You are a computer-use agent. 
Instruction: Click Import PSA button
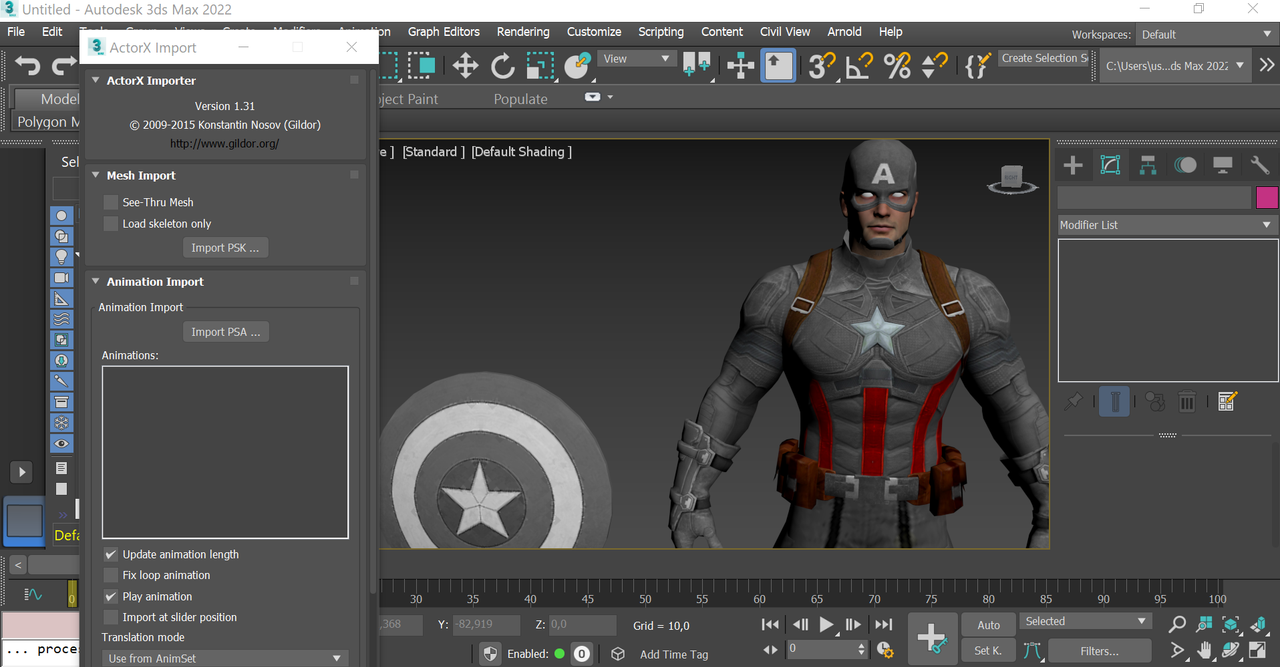226,332
